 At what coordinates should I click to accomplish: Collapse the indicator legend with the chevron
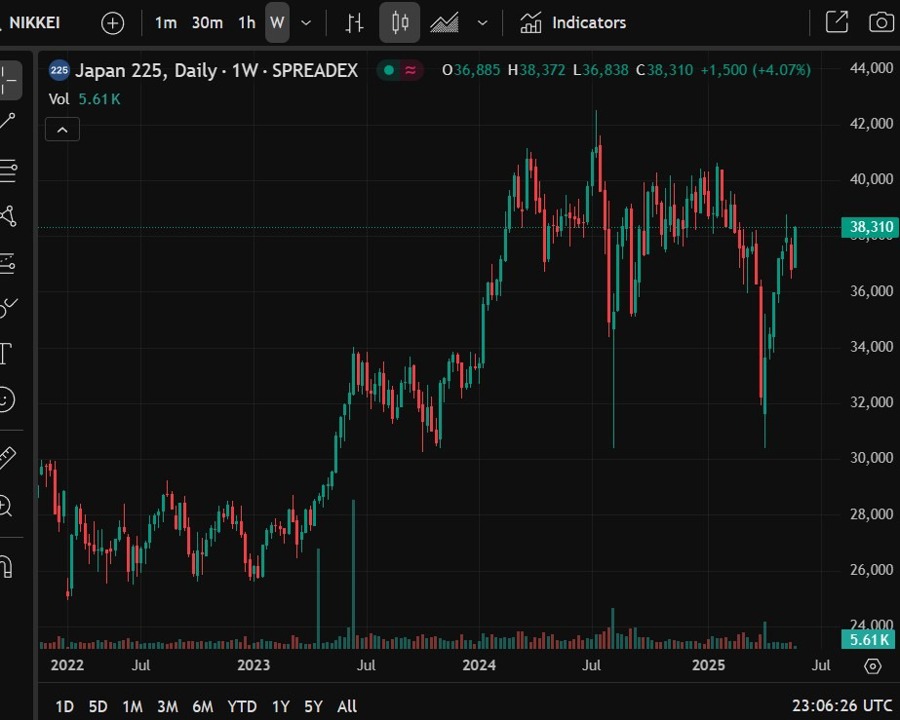click(62, 129)
